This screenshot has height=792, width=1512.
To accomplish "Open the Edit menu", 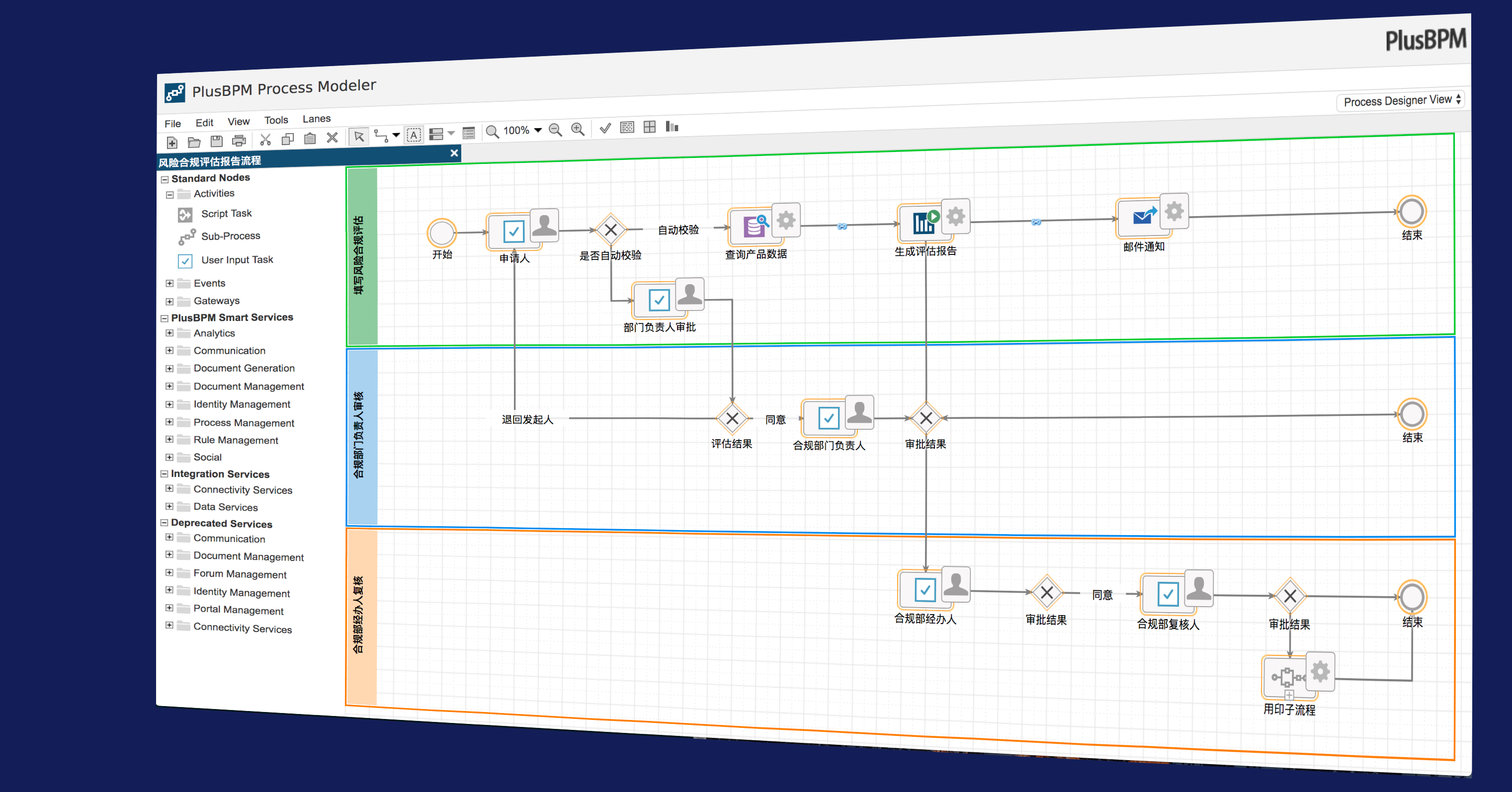I will click(204, 123).
